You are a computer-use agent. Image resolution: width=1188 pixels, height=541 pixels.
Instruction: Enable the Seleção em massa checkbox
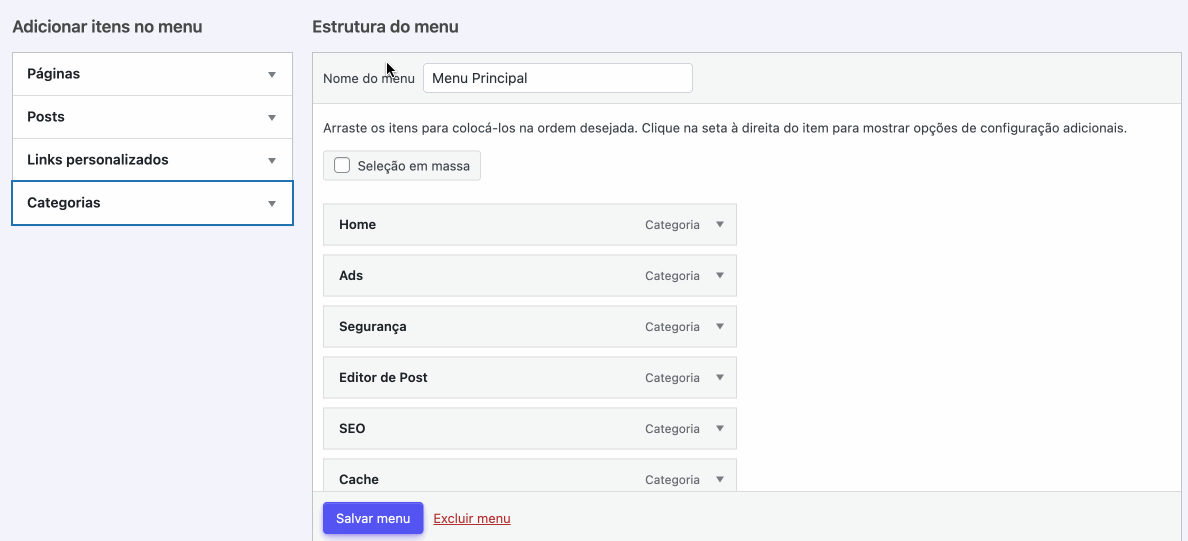342,165
